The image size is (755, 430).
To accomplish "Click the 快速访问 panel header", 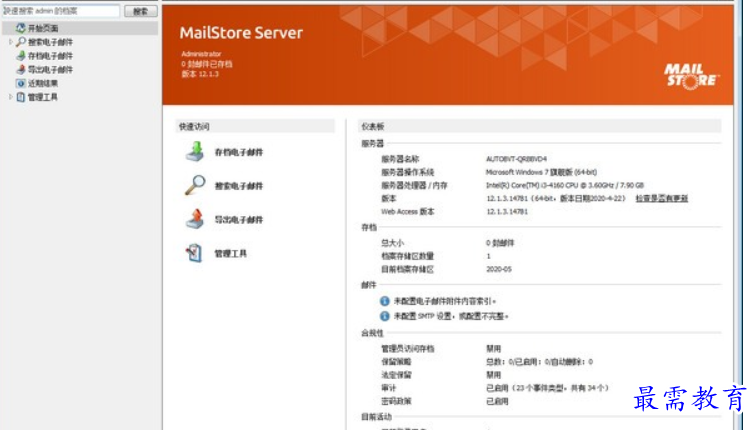I will coord(255,126).
